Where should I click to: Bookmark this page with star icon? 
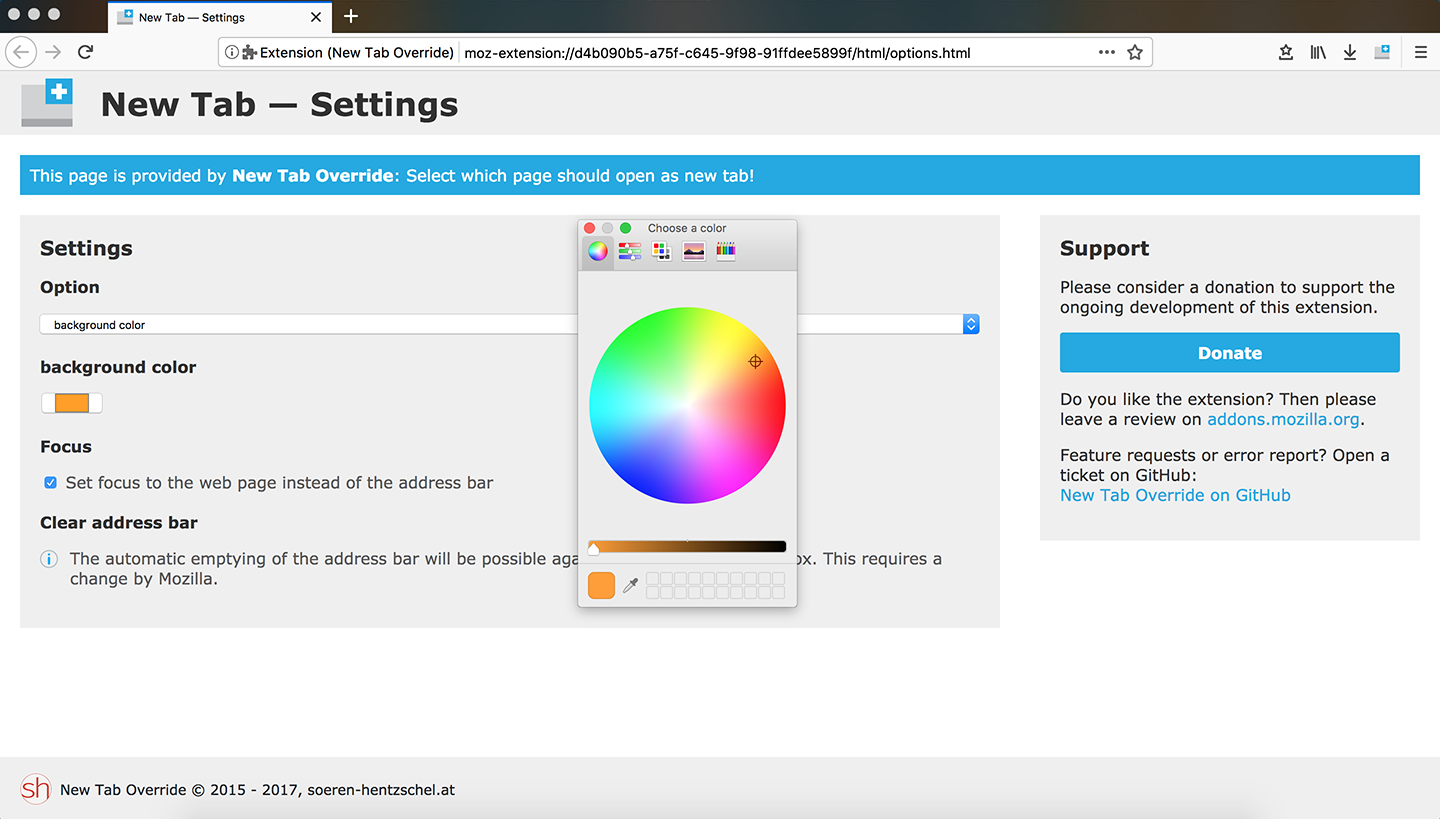[1135, 53]
